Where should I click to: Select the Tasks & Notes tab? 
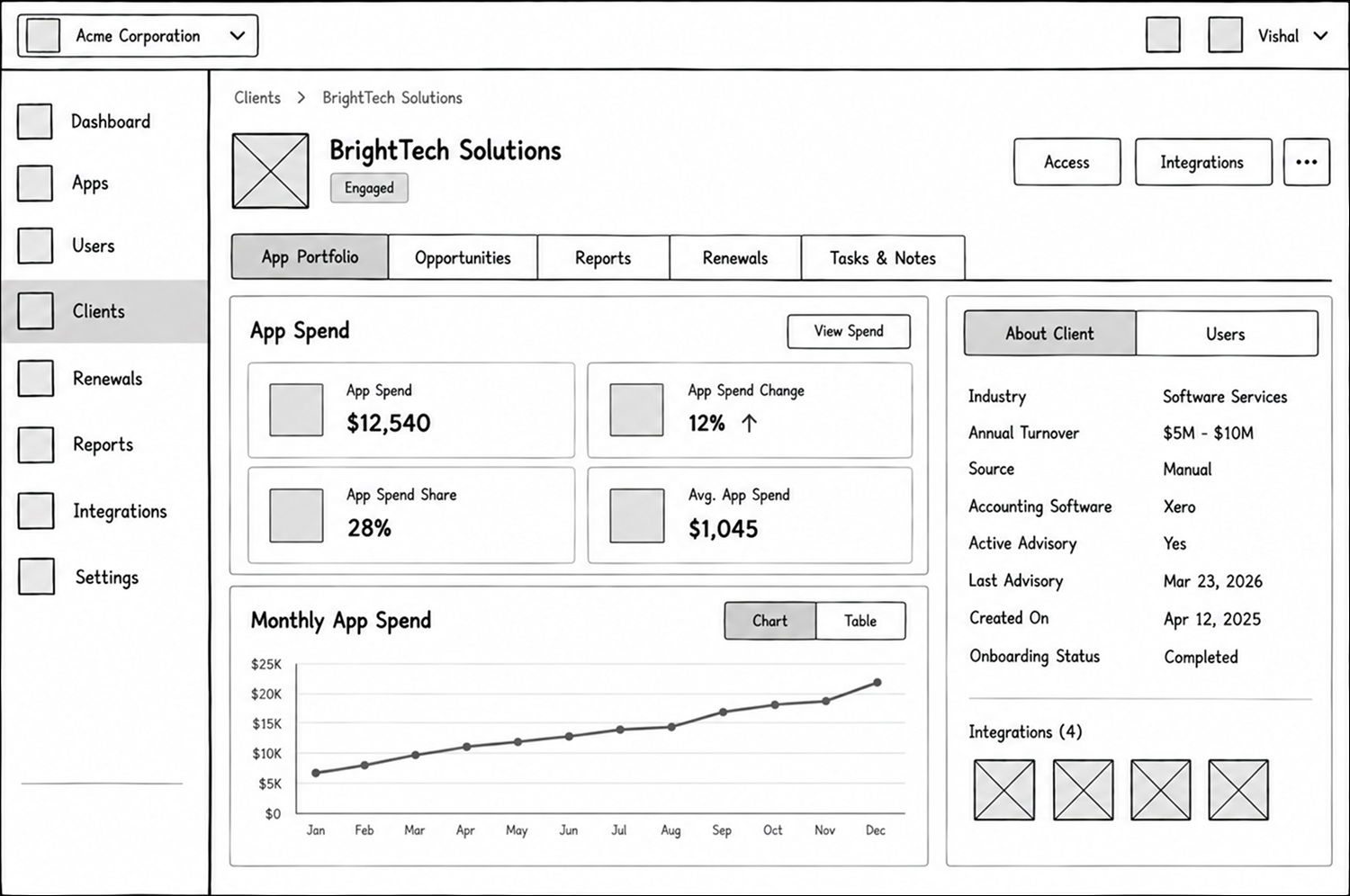pyautogui.click(x=883, y=258)
